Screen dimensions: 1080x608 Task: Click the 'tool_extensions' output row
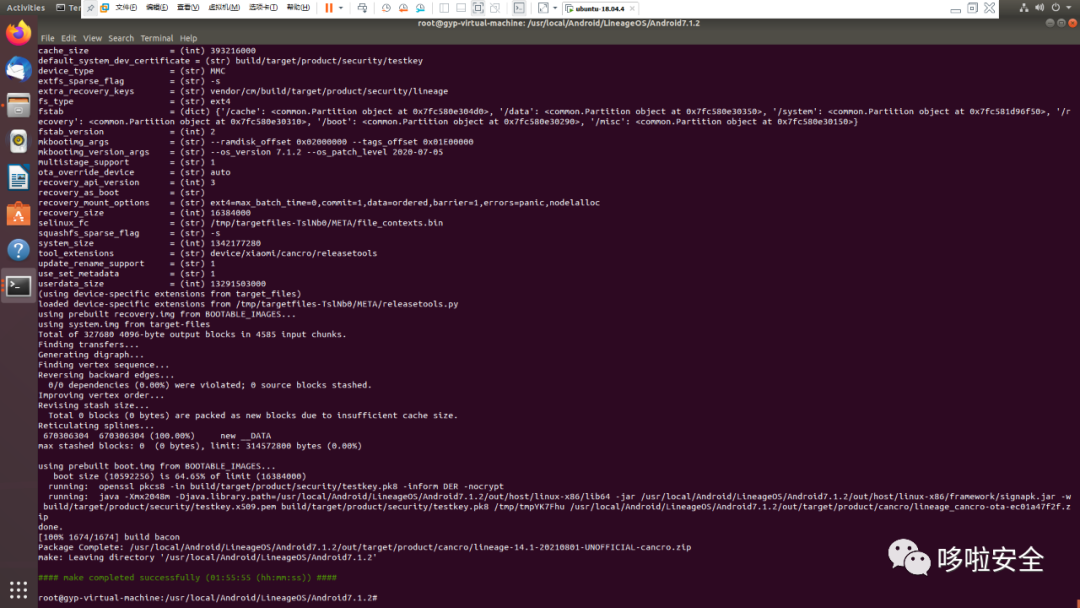coord(207,253)
